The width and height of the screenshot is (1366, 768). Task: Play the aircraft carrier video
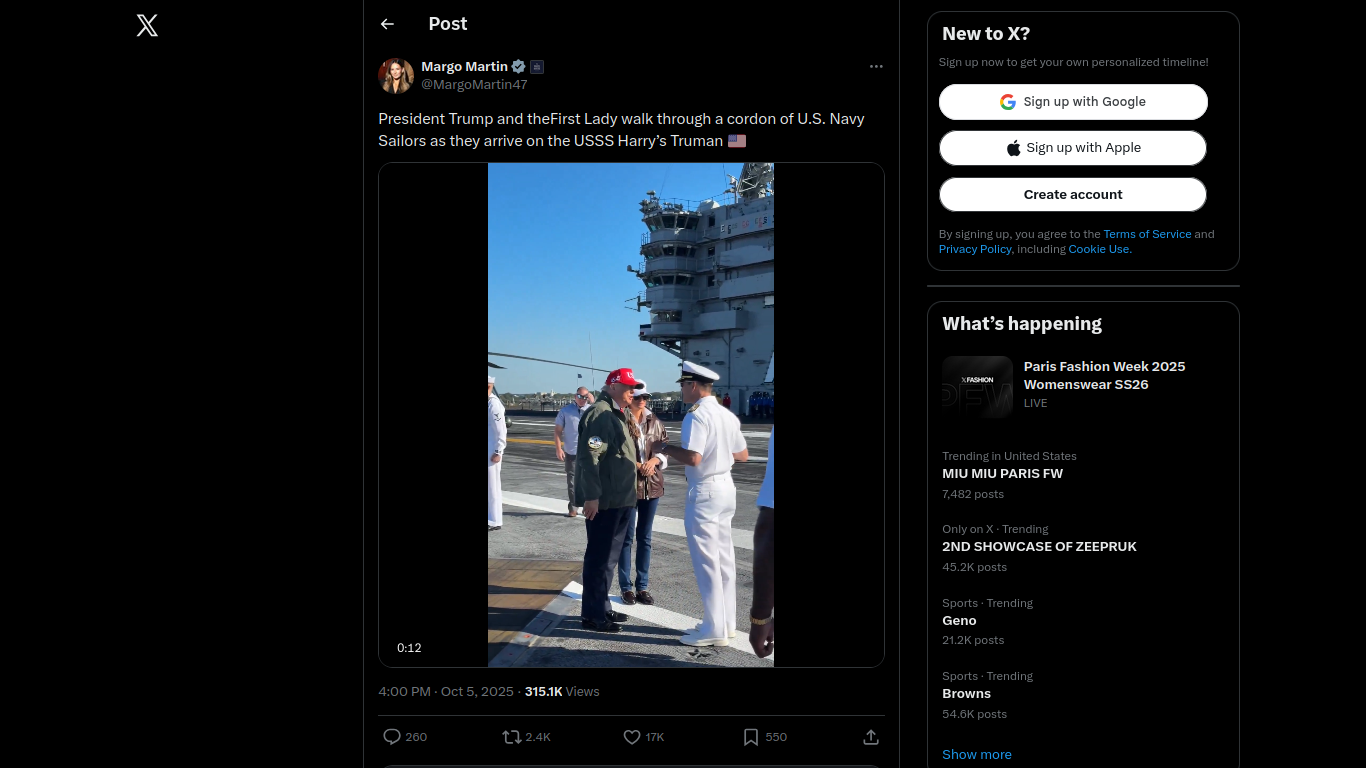point(631,415)
